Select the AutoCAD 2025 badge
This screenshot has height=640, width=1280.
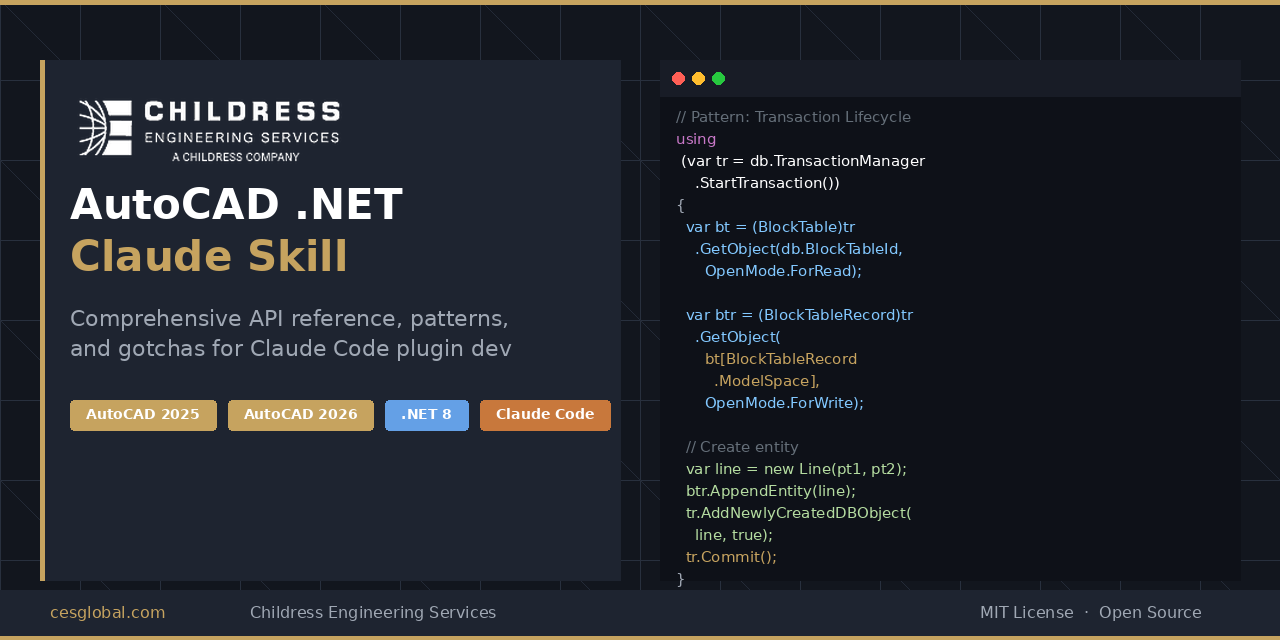143,415
